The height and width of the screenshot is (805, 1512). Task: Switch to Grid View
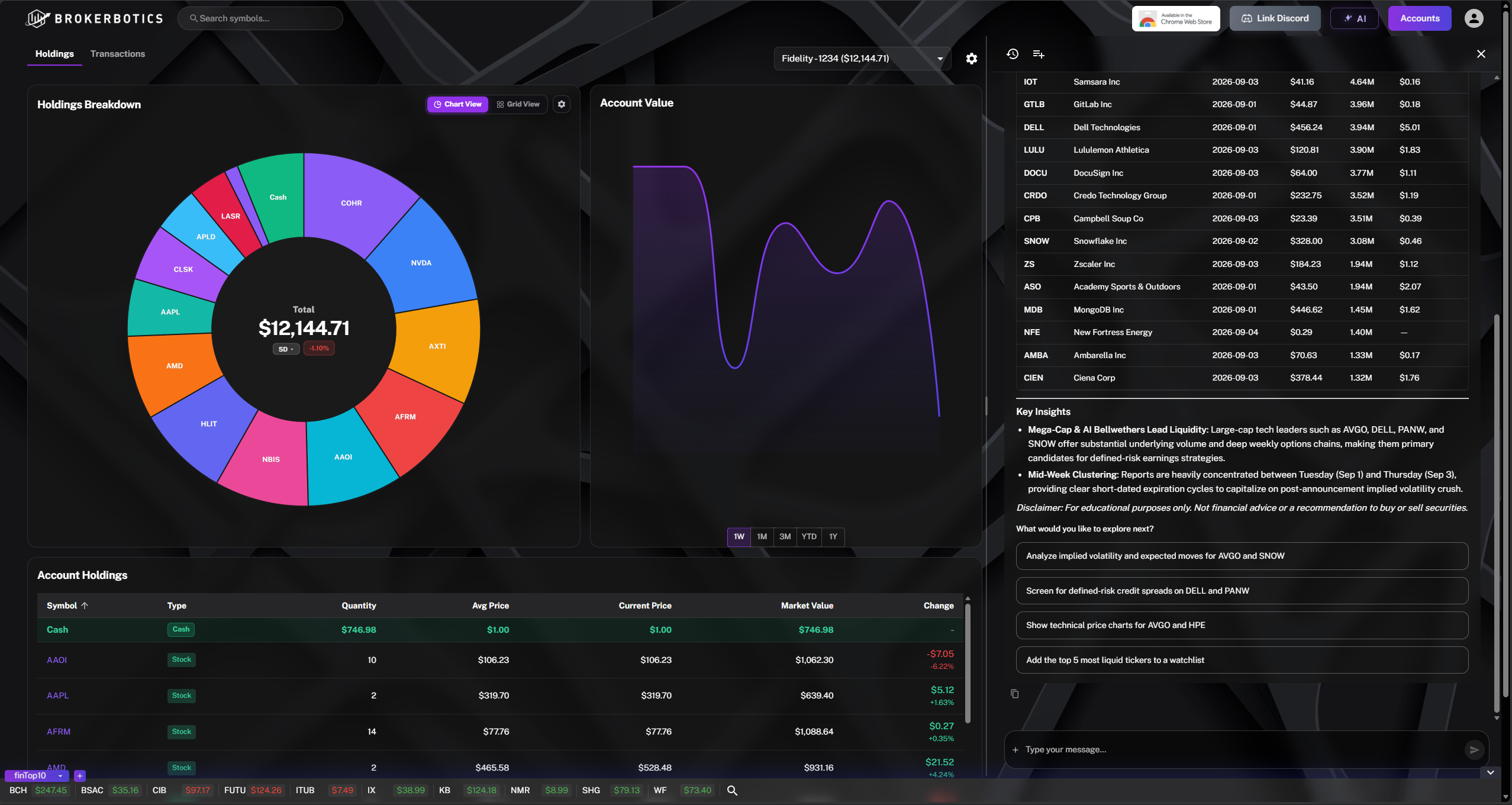tap(518, 104)
